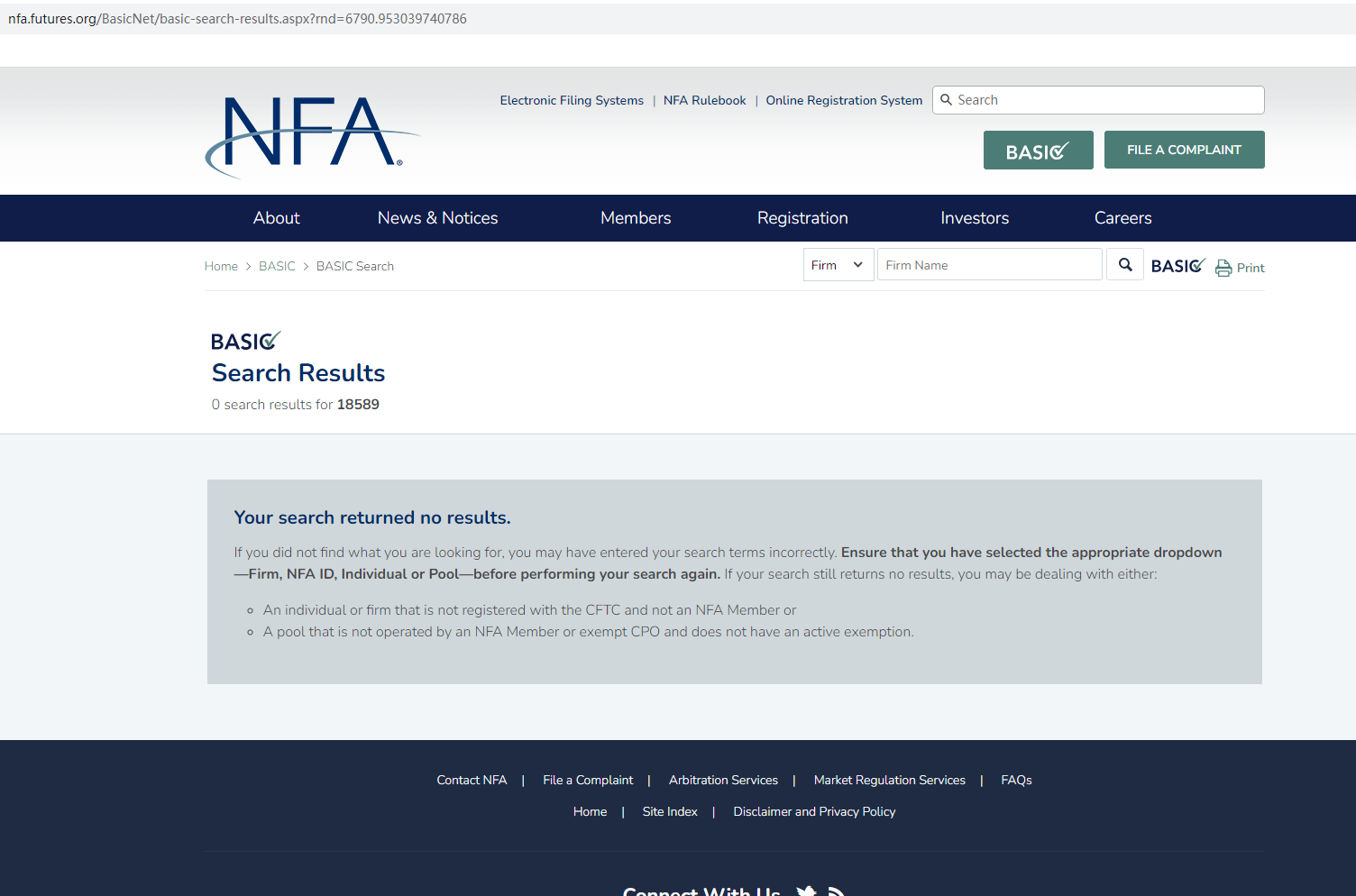The image size is (1356, 896).
Task: Open the Registration menu
Action: [802, 218]
